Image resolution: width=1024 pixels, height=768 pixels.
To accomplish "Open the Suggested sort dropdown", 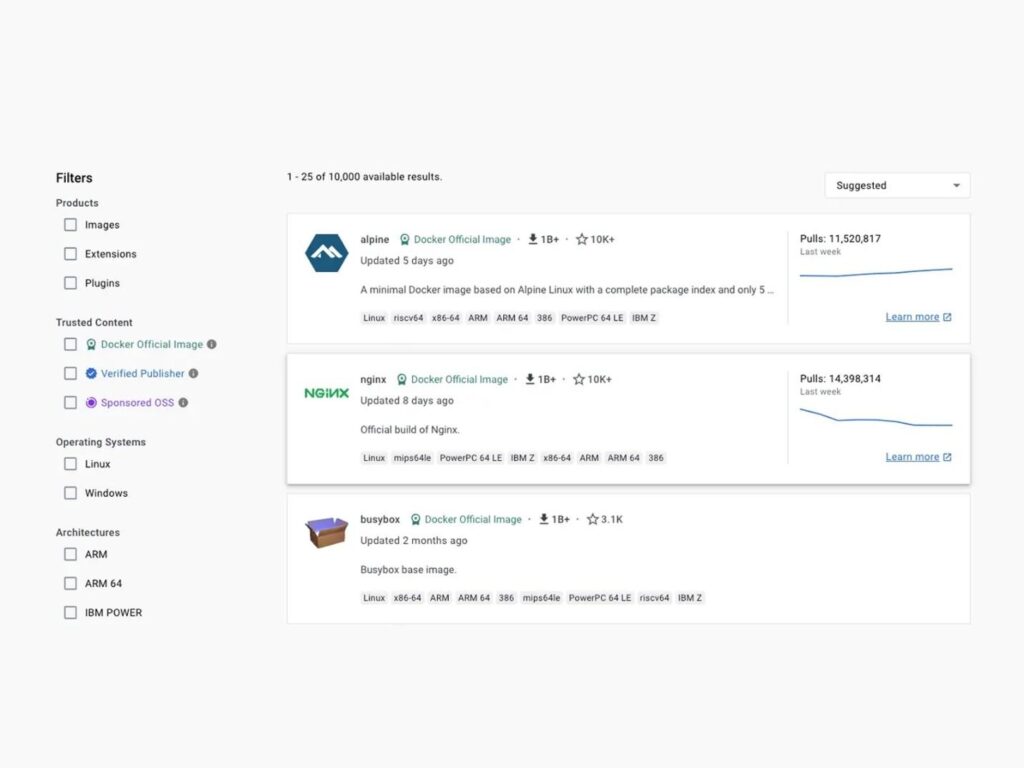I will pos(897,185).
